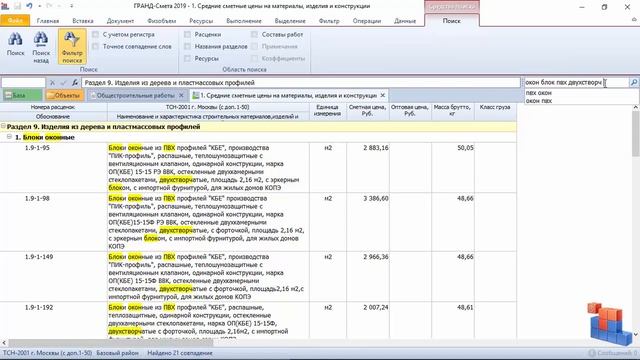The image size is (640, 360).
Task: Collapse Раздел 9 section expander
Action: (3, 127)
